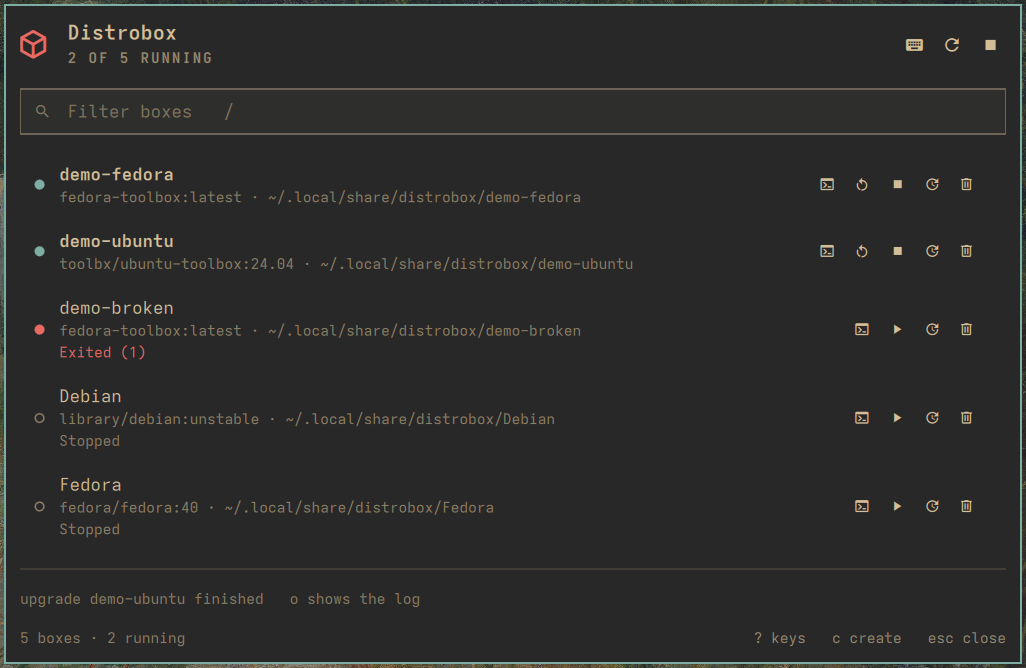Image resolution: width=1026 pixels, height=668 pixels.
Task: Open a terminal in demo-fedora
Action: pos(827,185)
